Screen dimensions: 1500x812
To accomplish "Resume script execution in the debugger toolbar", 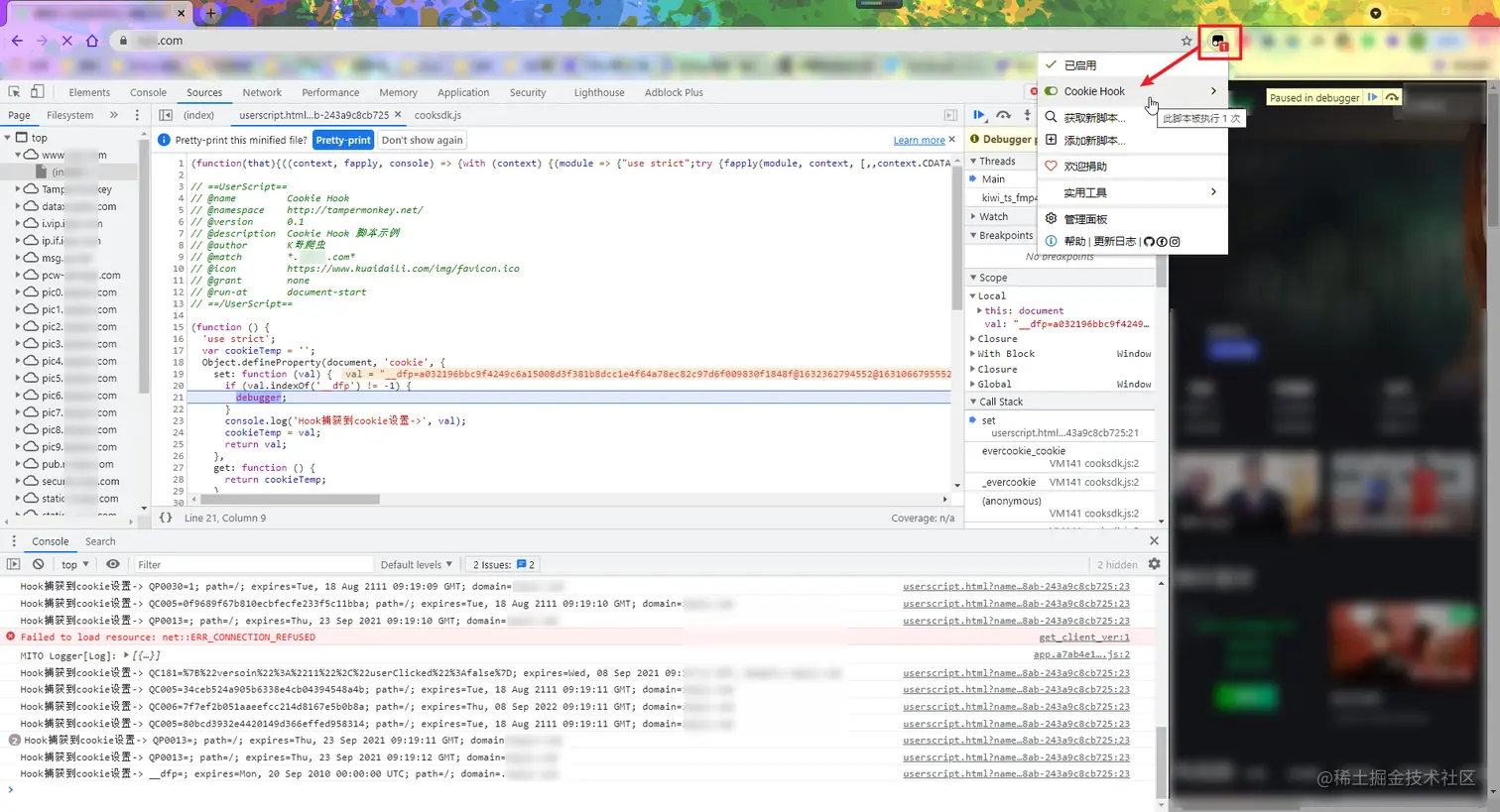I will 979,116.
